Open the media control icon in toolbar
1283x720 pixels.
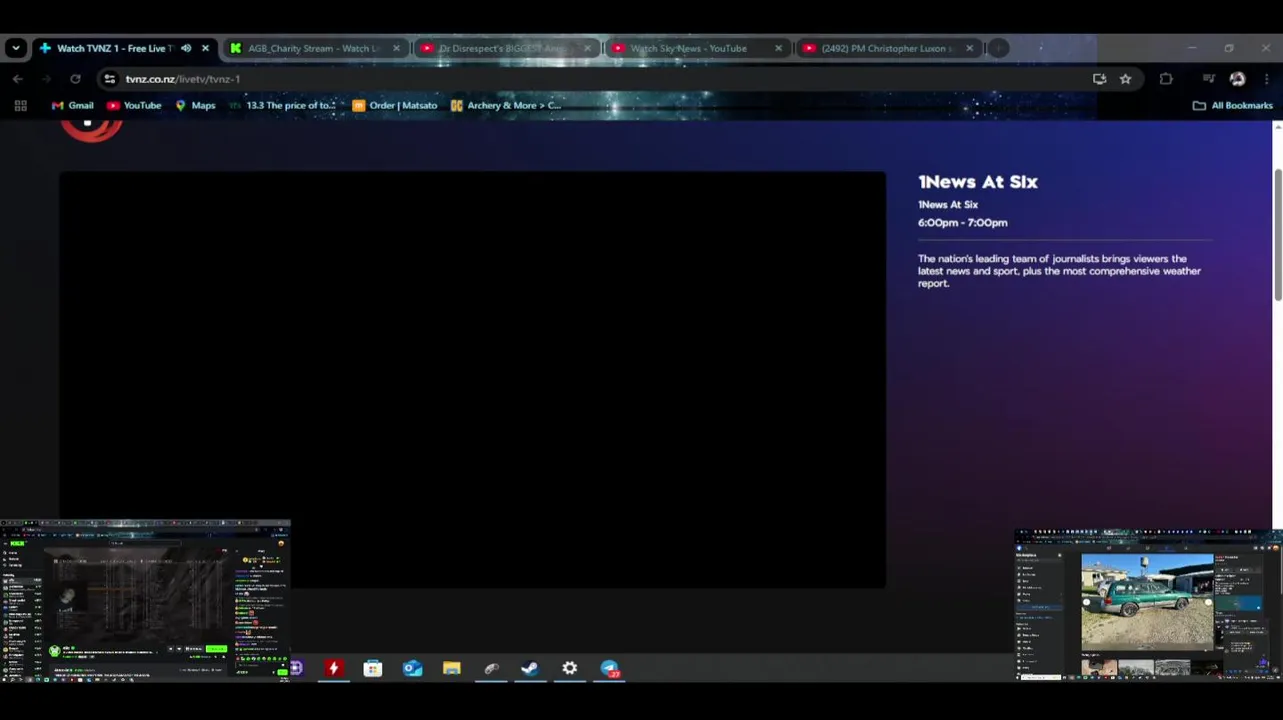coord(1209,79)
